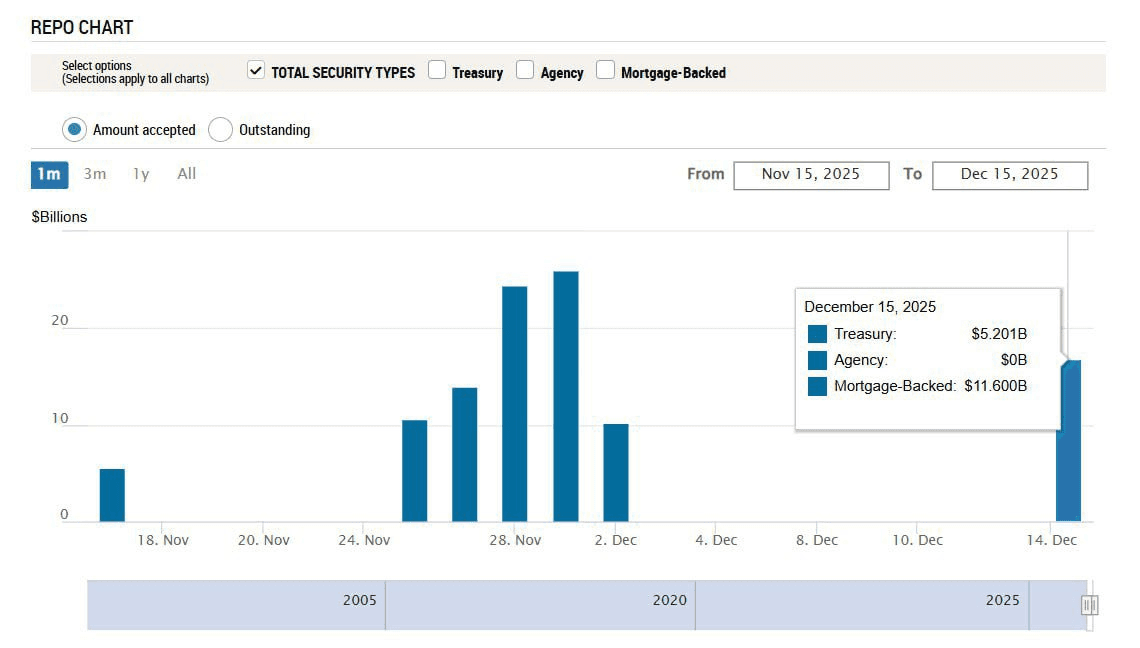Viewport: 1140px width, 648px height.
Task: Select the Amount accepted radio button
Action: pyautogui.click(x=75, y=130)
